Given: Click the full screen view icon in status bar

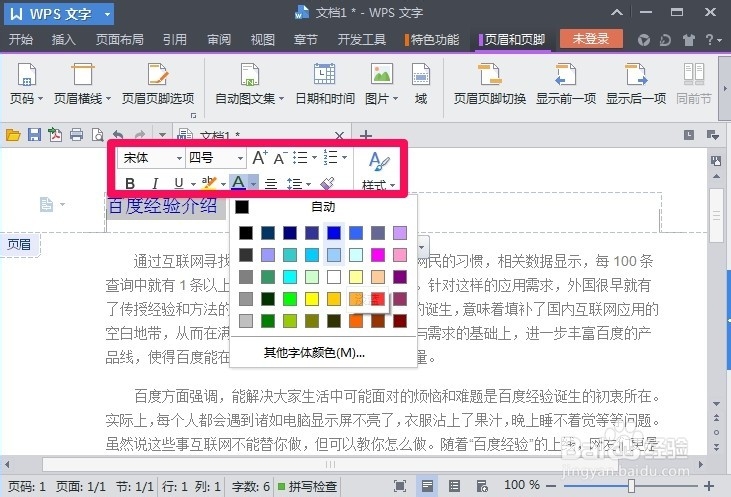Looking at the screenshot, I should pyautogui.click(x=400, y=486).
